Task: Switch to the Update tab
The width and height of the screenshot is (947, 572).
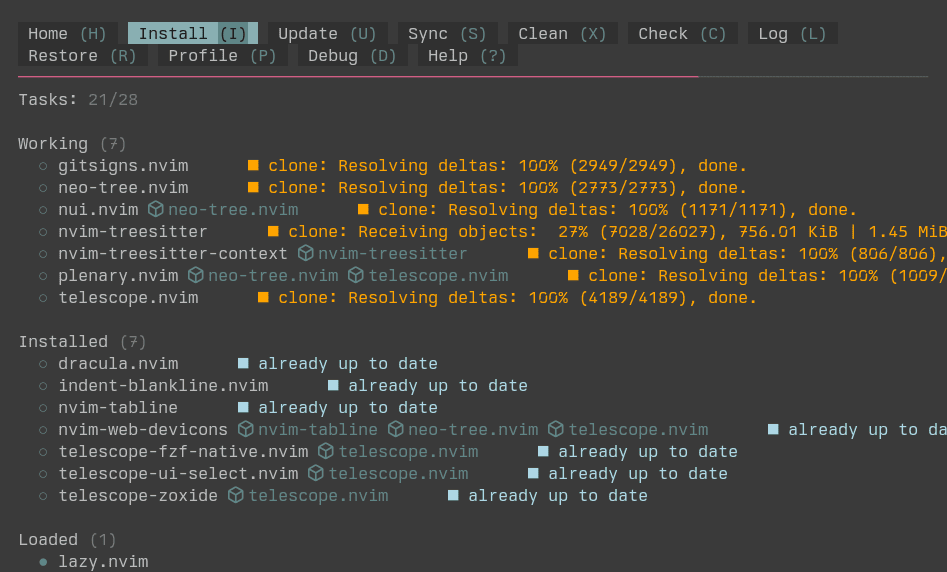Action: tap(327, 34)
